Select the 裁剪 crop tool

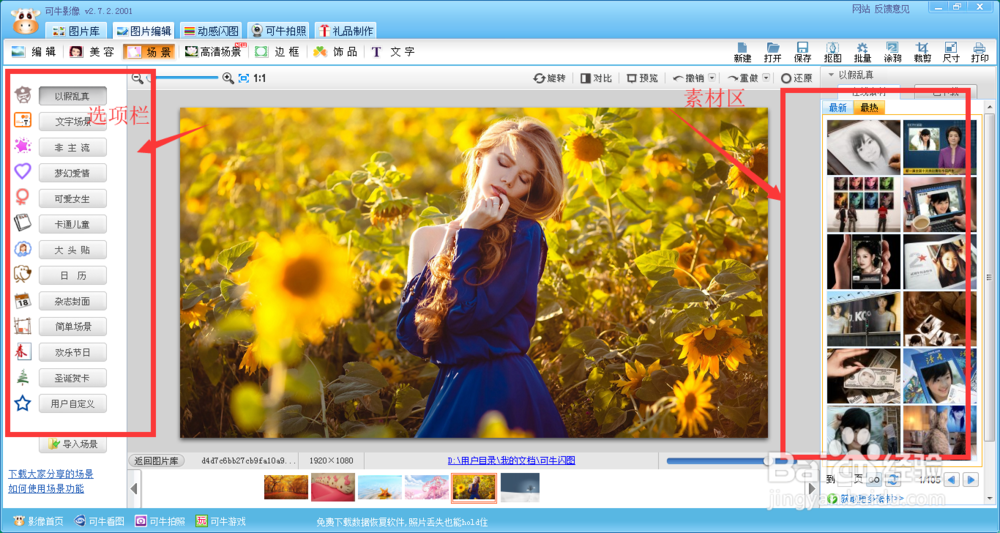click(x=922, y=52)
